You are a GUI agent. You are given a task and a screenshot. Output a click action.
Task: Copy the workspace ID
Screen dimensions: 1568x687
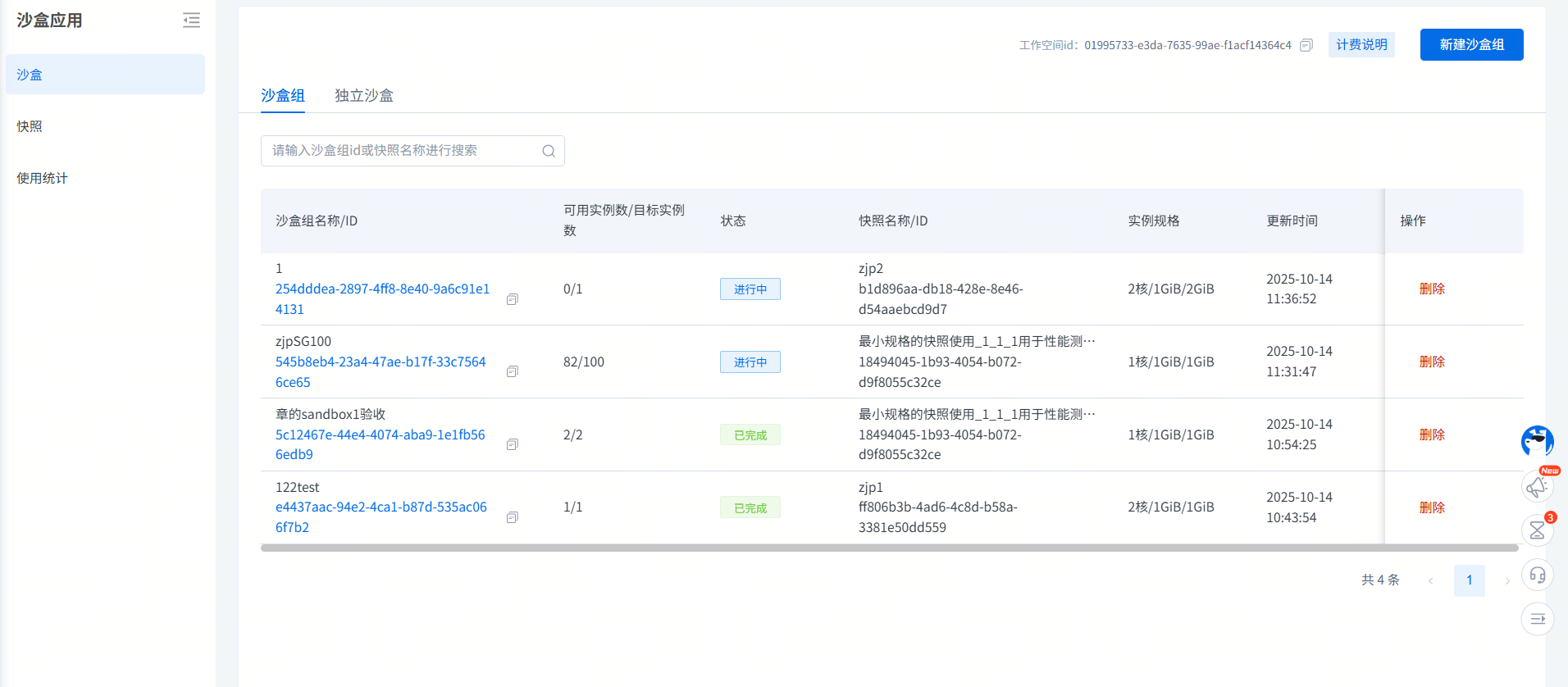[1306, 45]
